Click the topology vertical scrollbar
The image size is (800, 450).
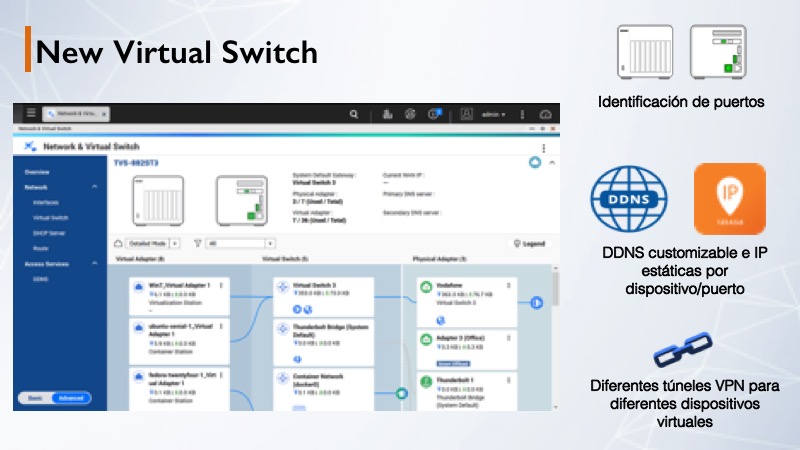tap(555, 288)
